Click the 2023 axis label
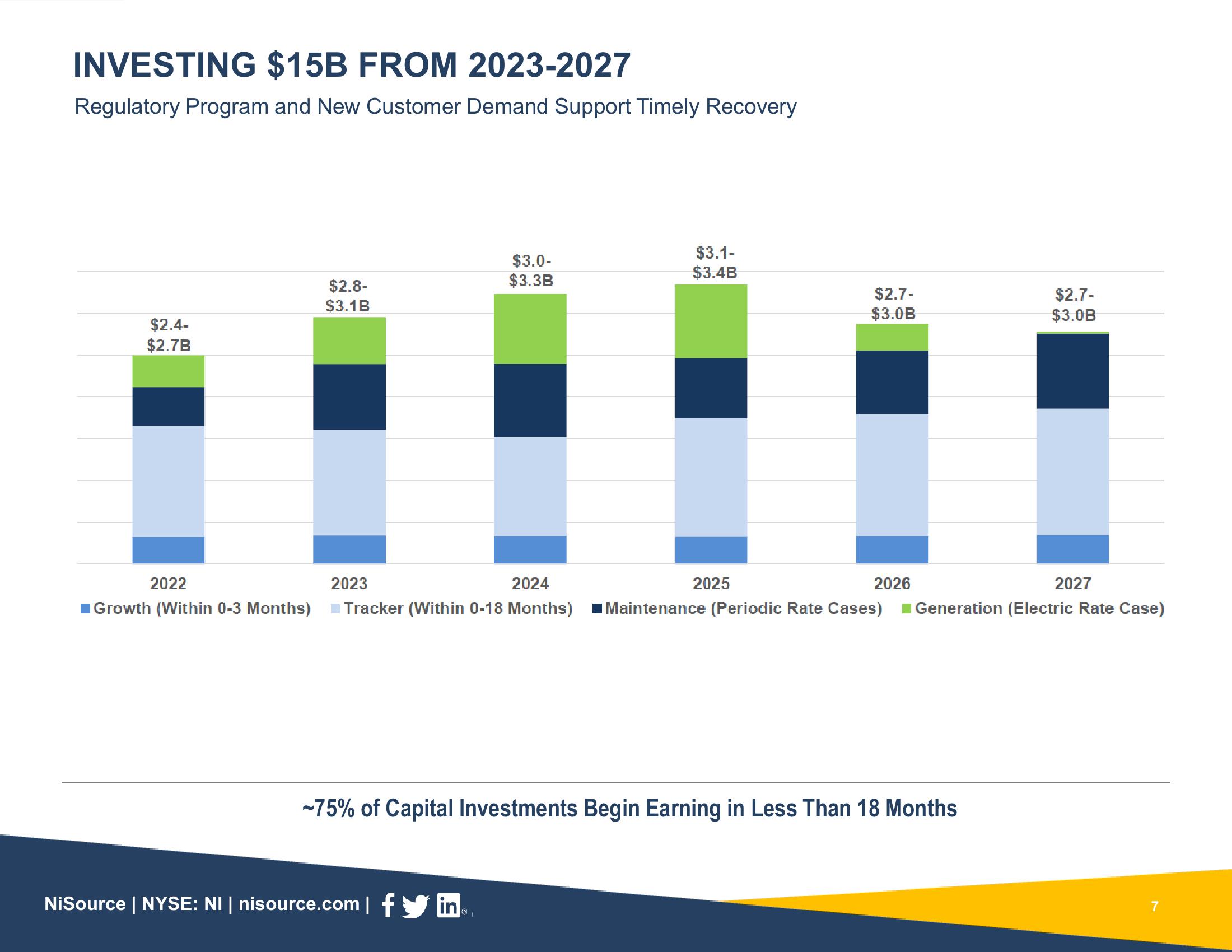 (x=349, y=583)
